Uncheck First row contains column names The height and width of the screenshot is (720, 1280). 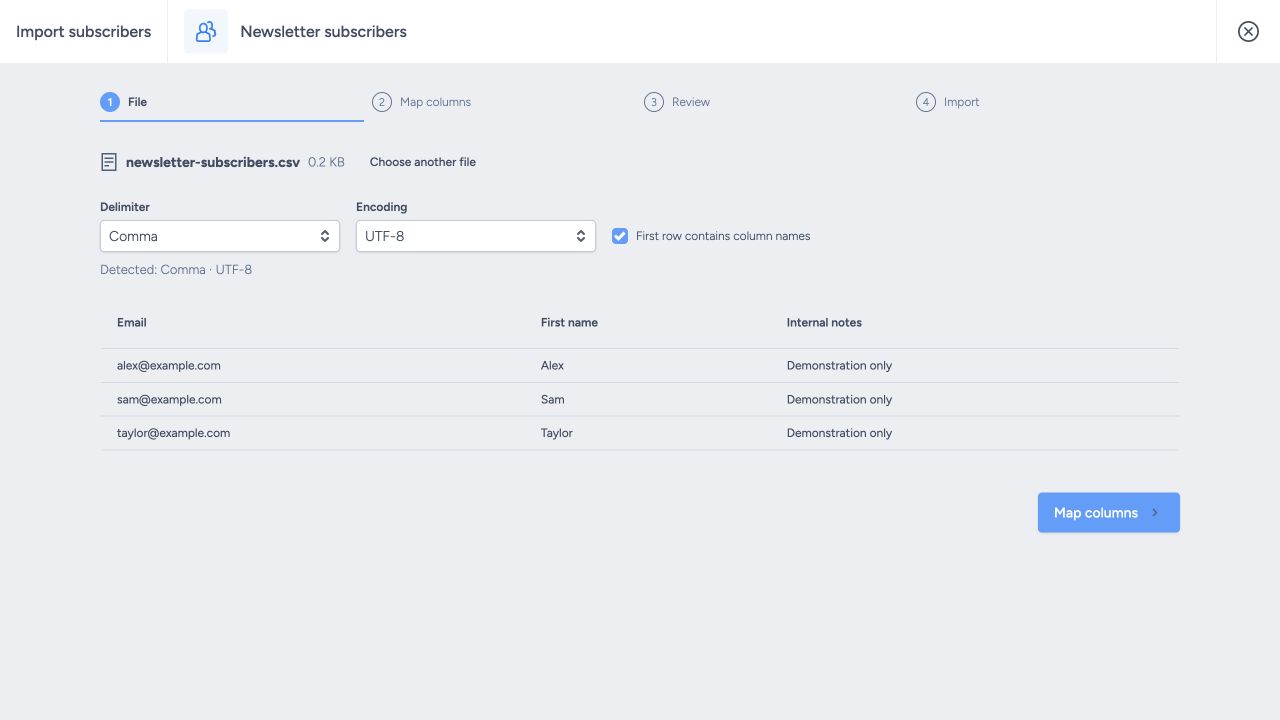coord(620,236)
